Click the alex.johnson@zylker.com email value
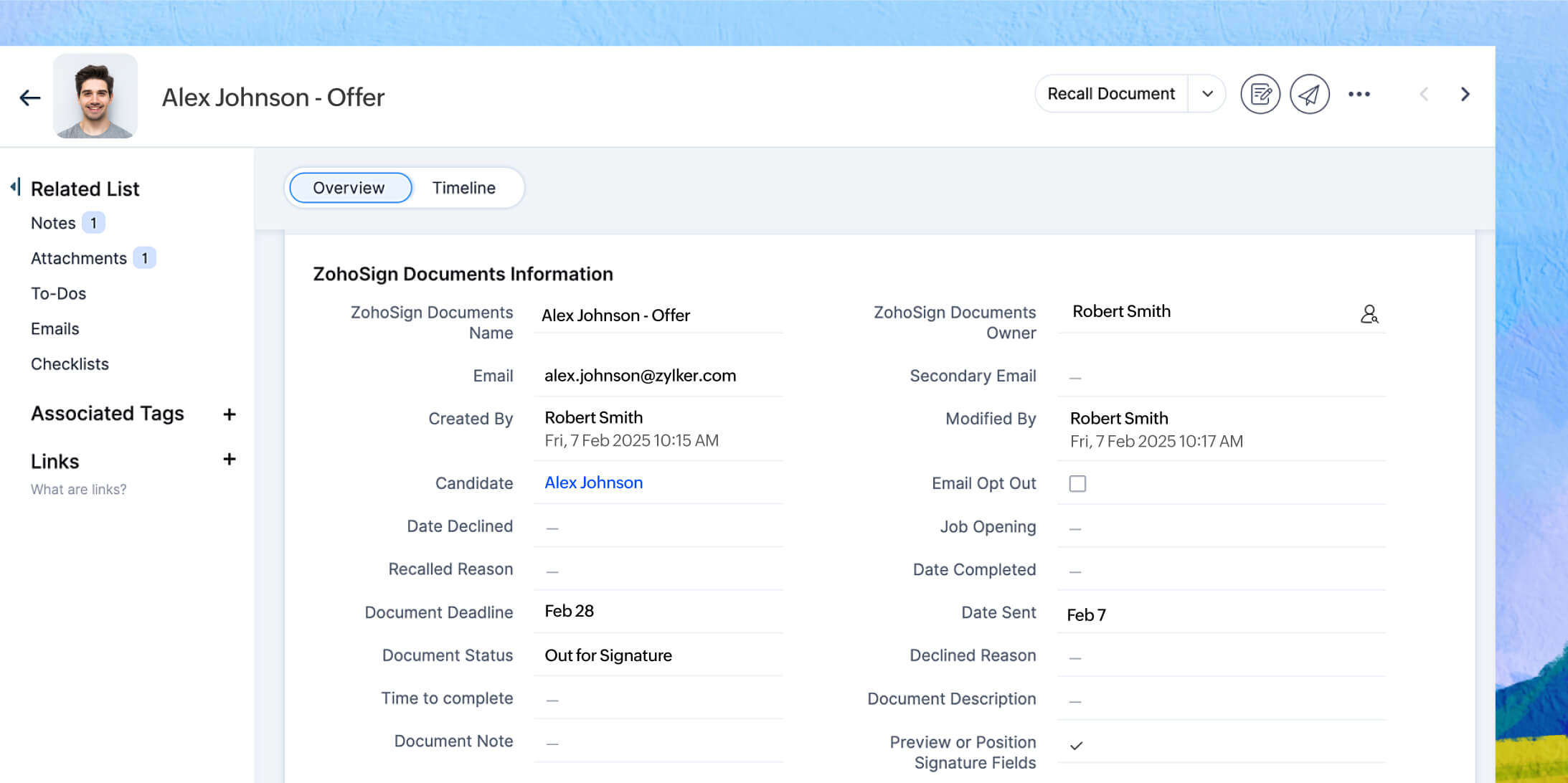 tap(640, 376)
